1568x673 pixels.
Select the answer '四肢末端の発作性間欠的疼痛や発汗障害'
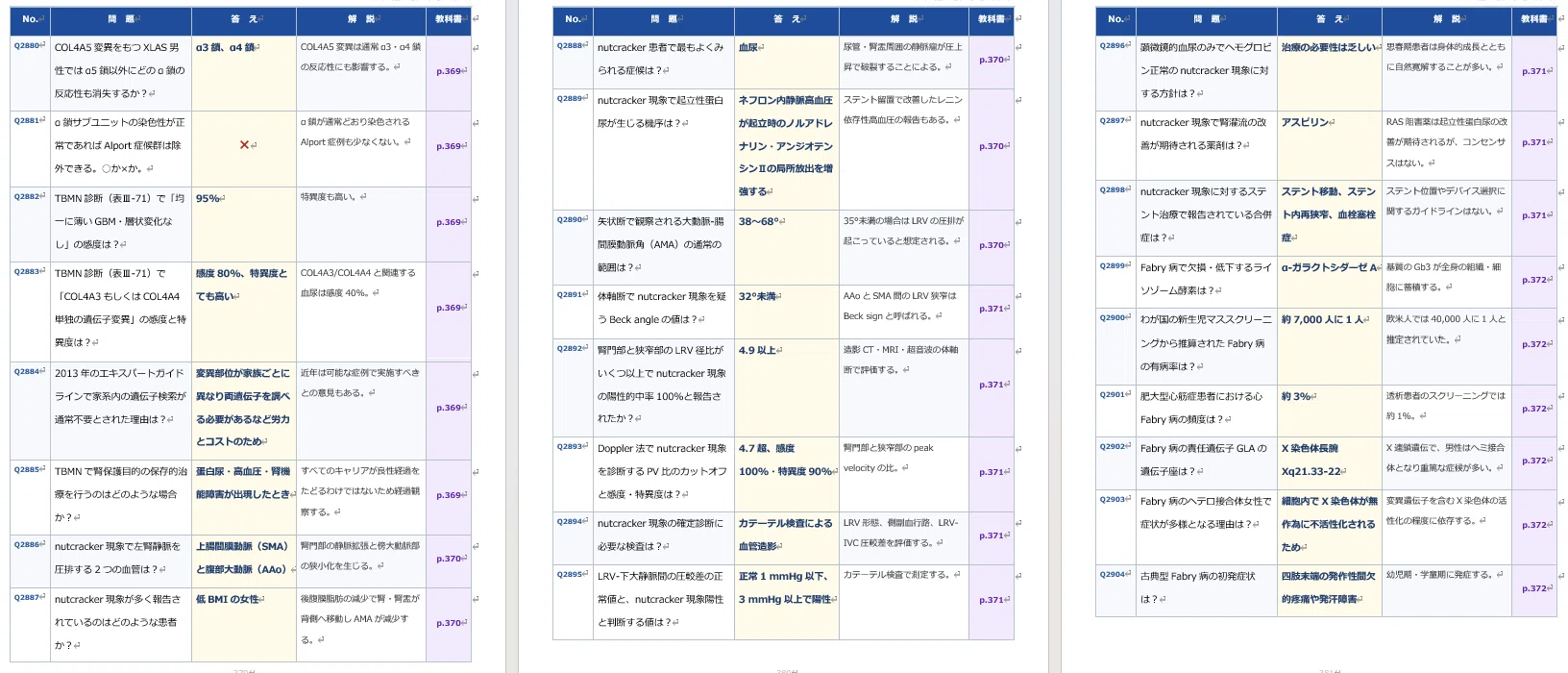coord(1329,587)
